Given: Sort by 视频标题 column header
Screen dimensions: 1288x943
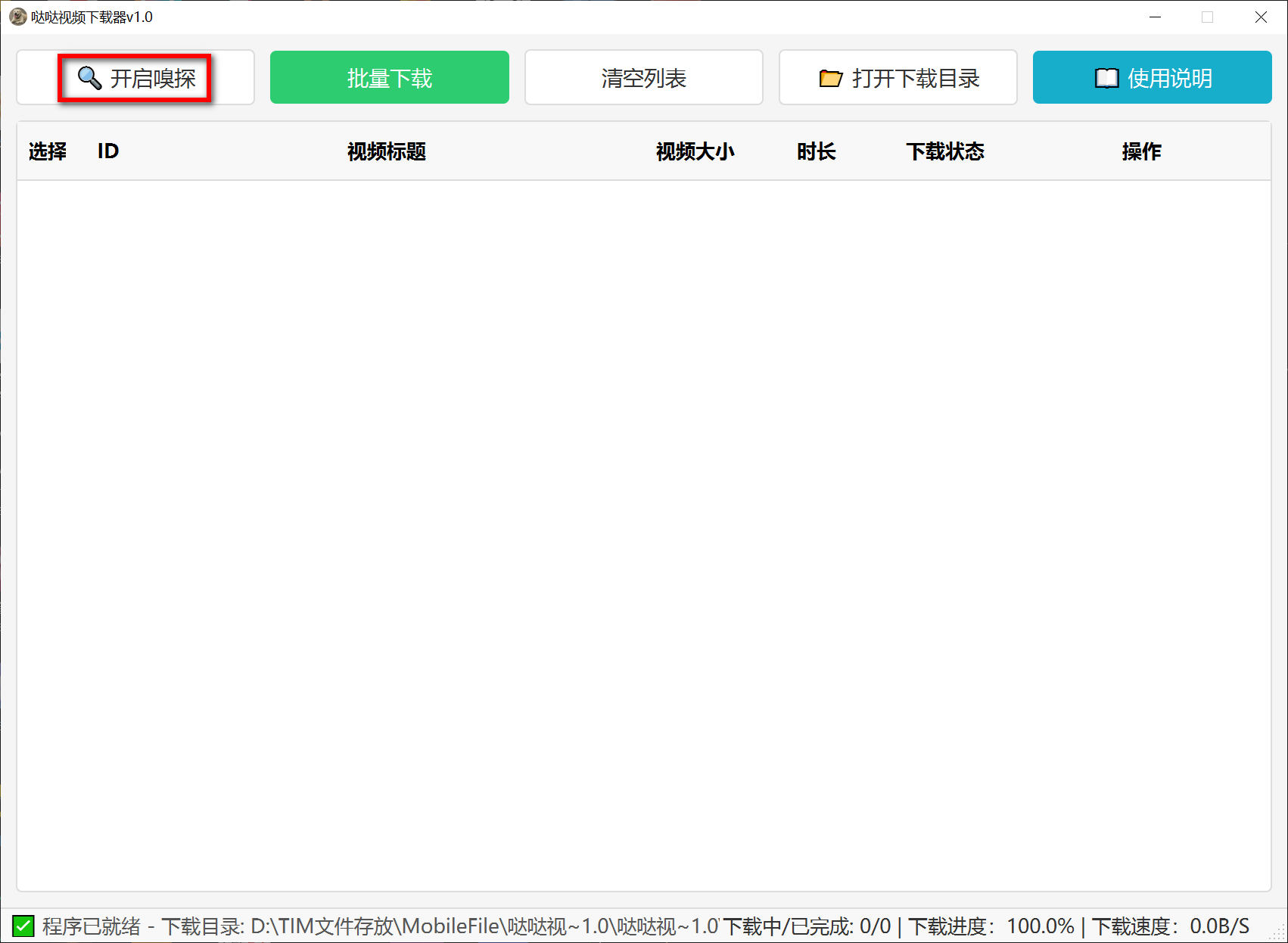Looking at the screenshot, I should click(x=387, y=151).
